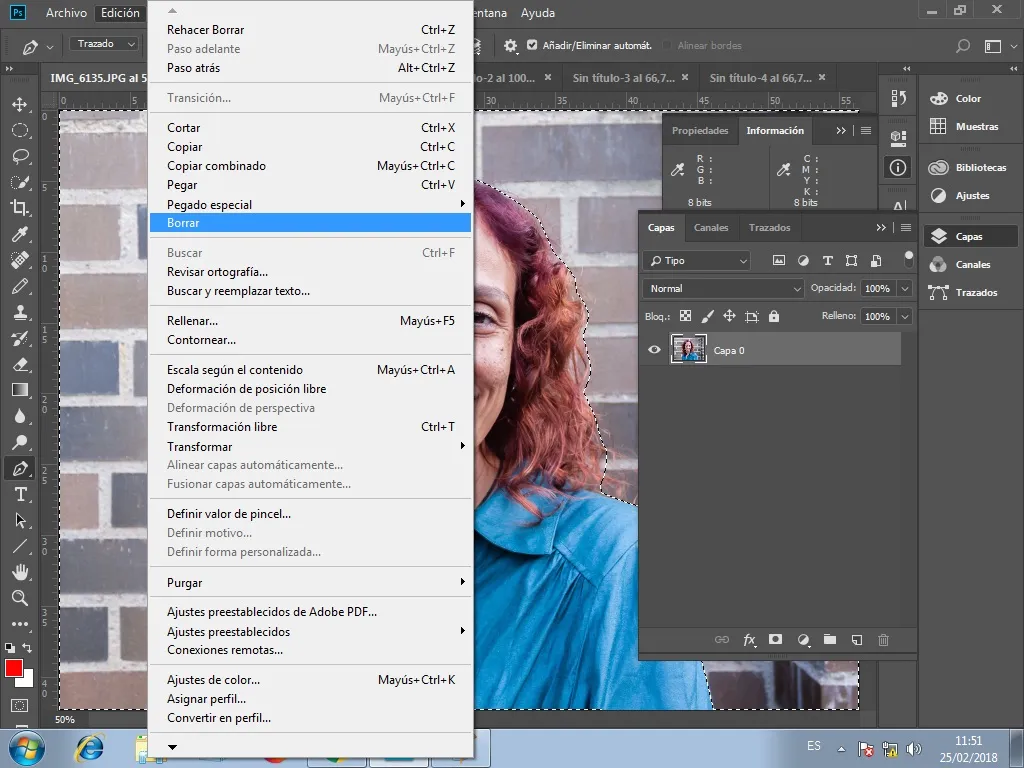Toggle type layer filter

(x=827, y=261)
